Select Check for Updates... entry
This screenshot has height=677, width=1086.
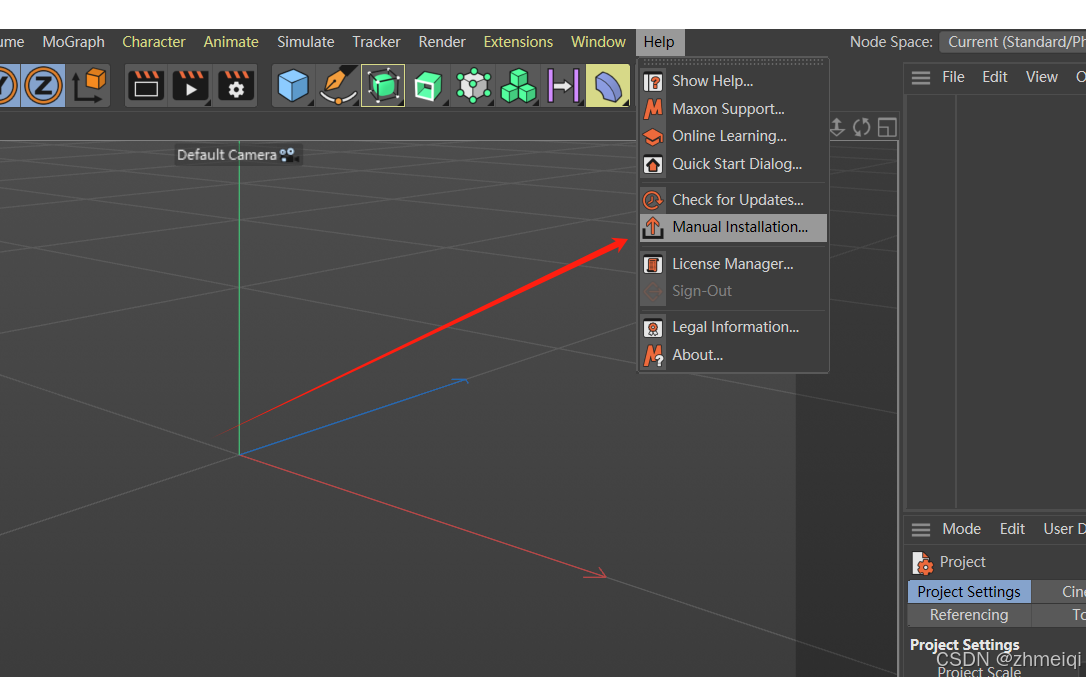point(733,200)
